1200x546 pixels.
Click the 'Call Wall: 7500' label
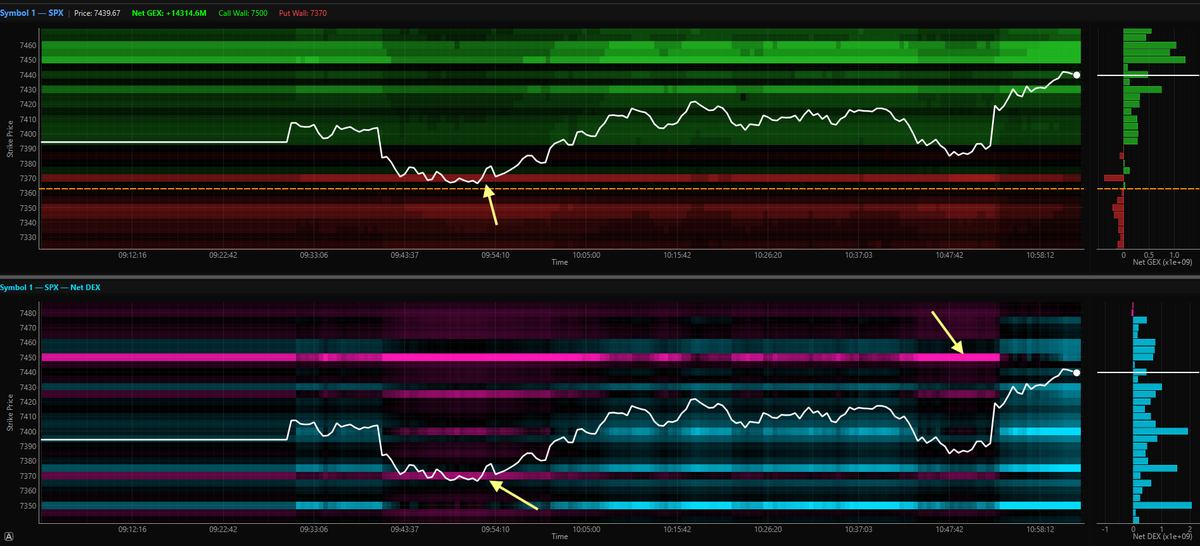click(245, 13)
